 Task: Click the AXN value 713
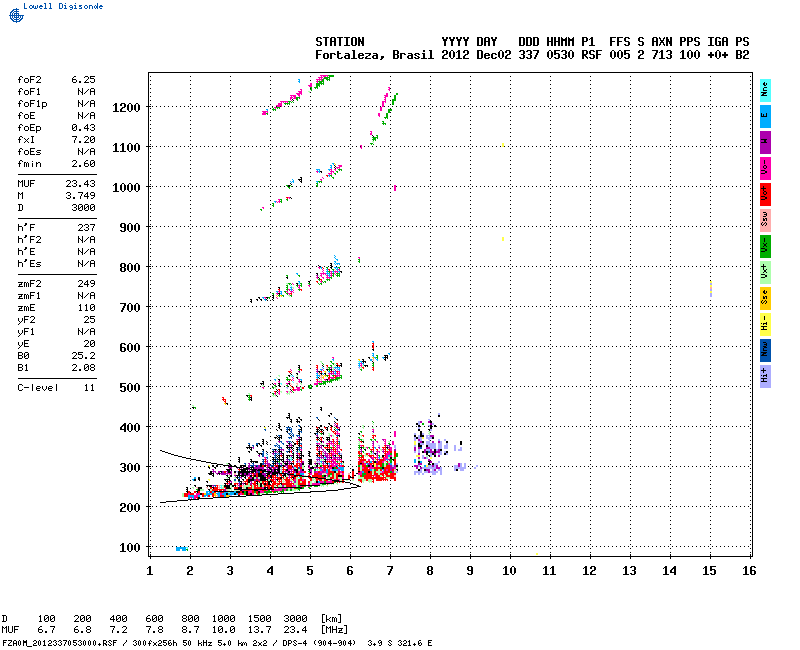point(661,55)
